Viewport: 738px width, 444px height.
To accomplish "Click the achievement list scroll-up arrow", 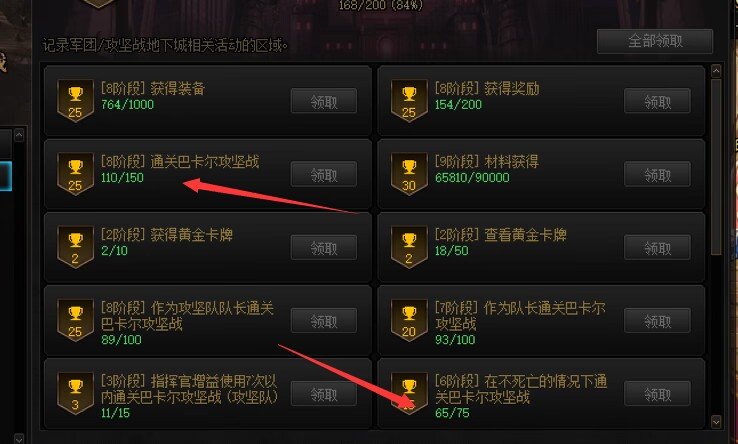I will pos(716,71).
